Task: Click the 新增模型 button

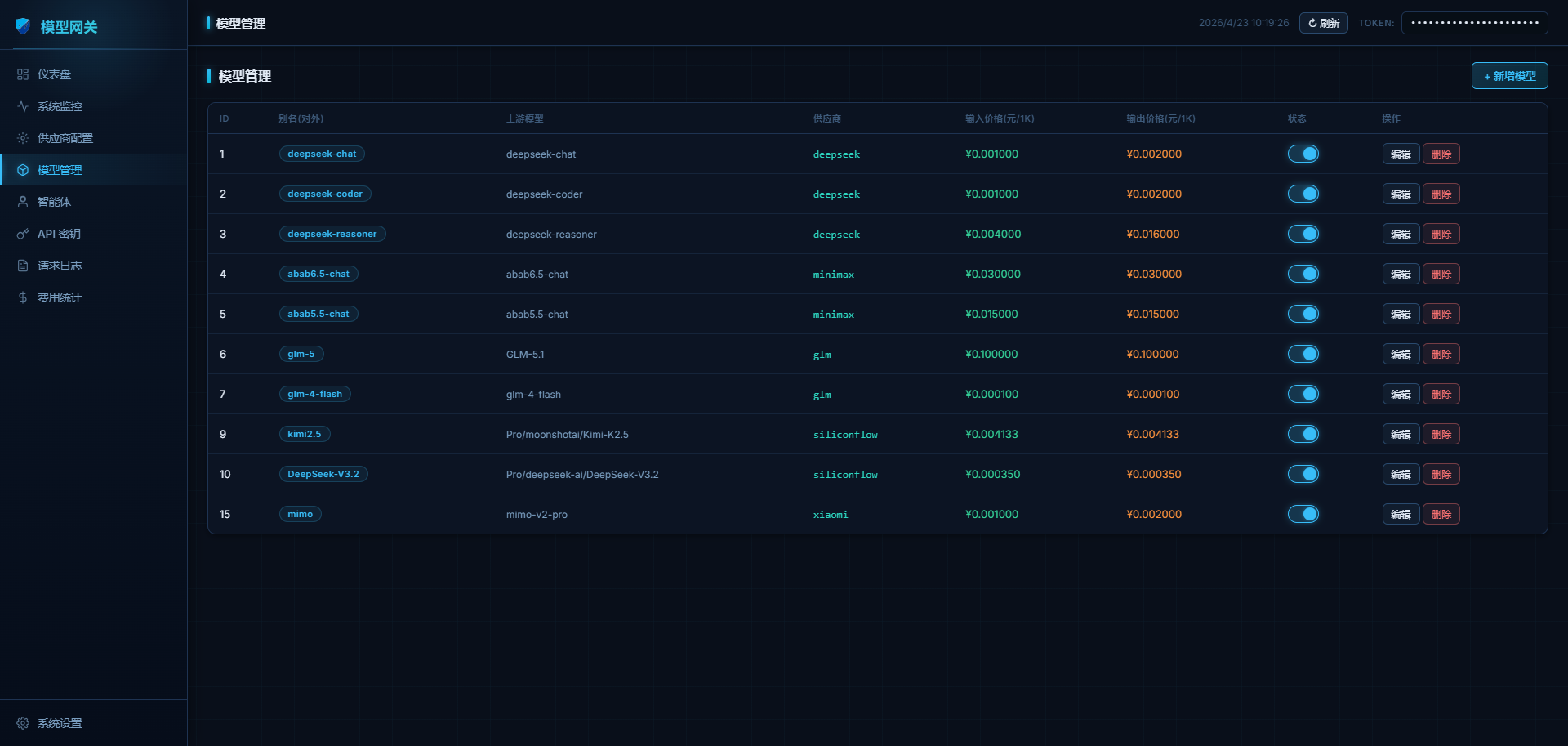Action: click(x=1510, y=76)
